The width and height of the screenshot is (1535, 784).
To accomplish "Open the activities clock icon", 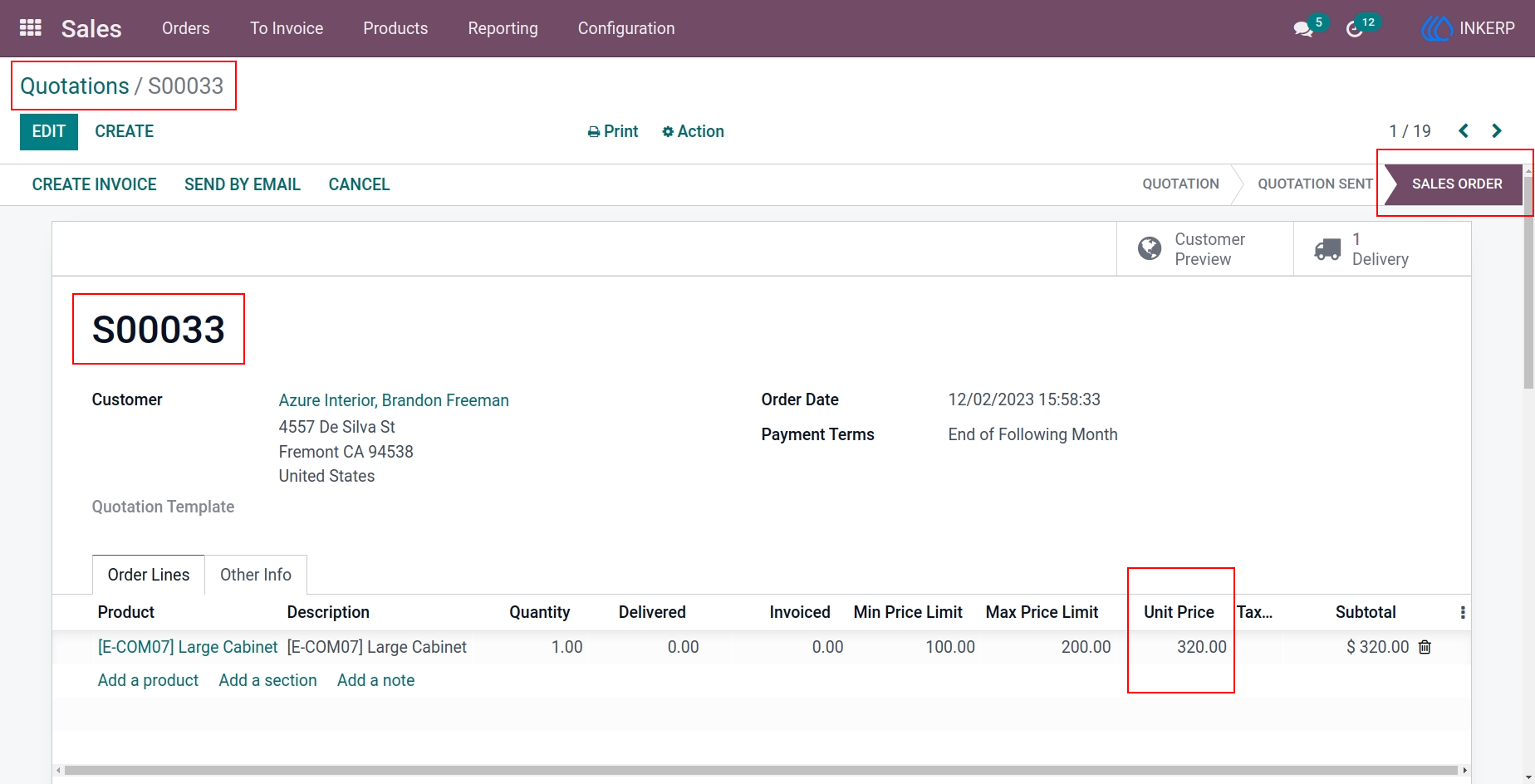I will pos(1355,29).
